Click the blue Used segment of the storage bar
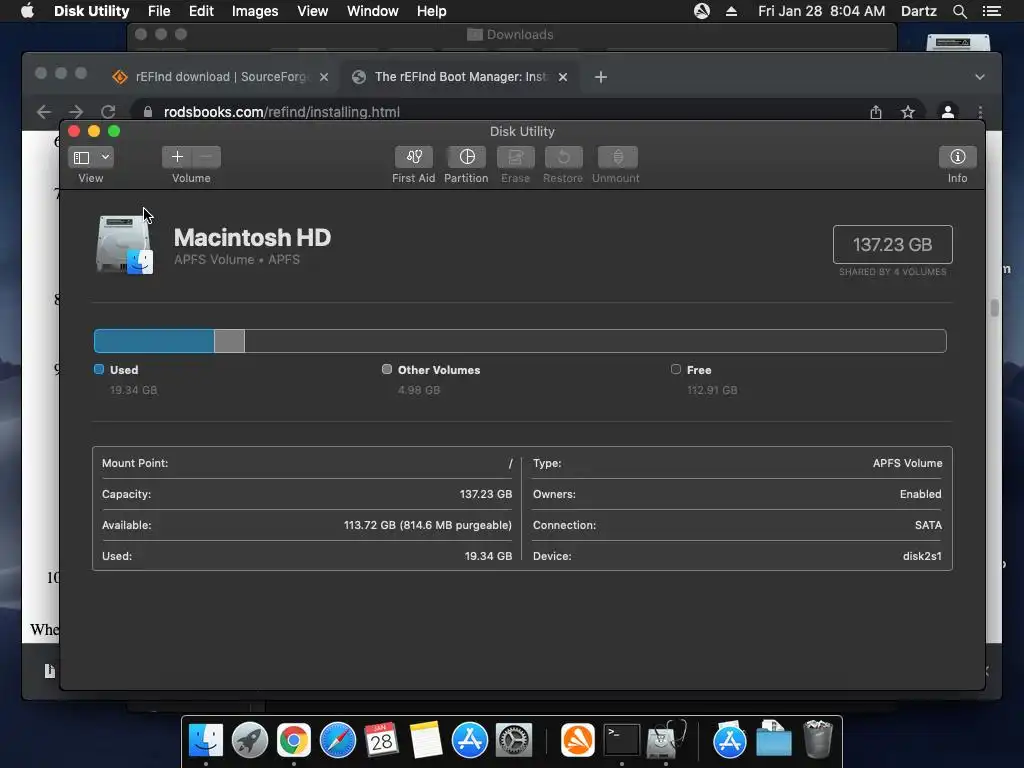 tap(154, 341)
